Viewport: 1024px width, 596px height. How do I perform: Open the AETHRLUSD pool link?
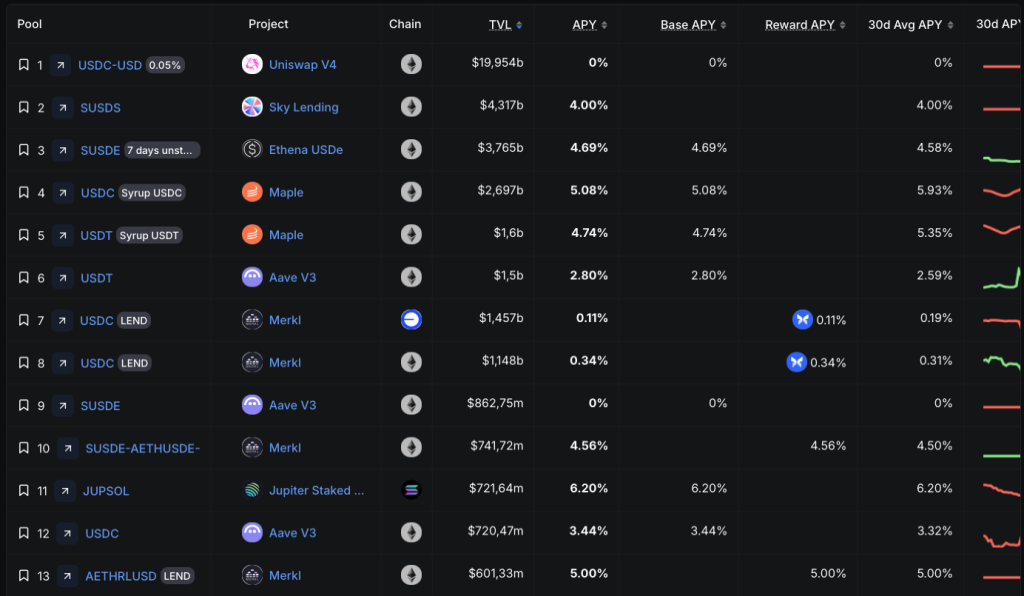point(121,575)
